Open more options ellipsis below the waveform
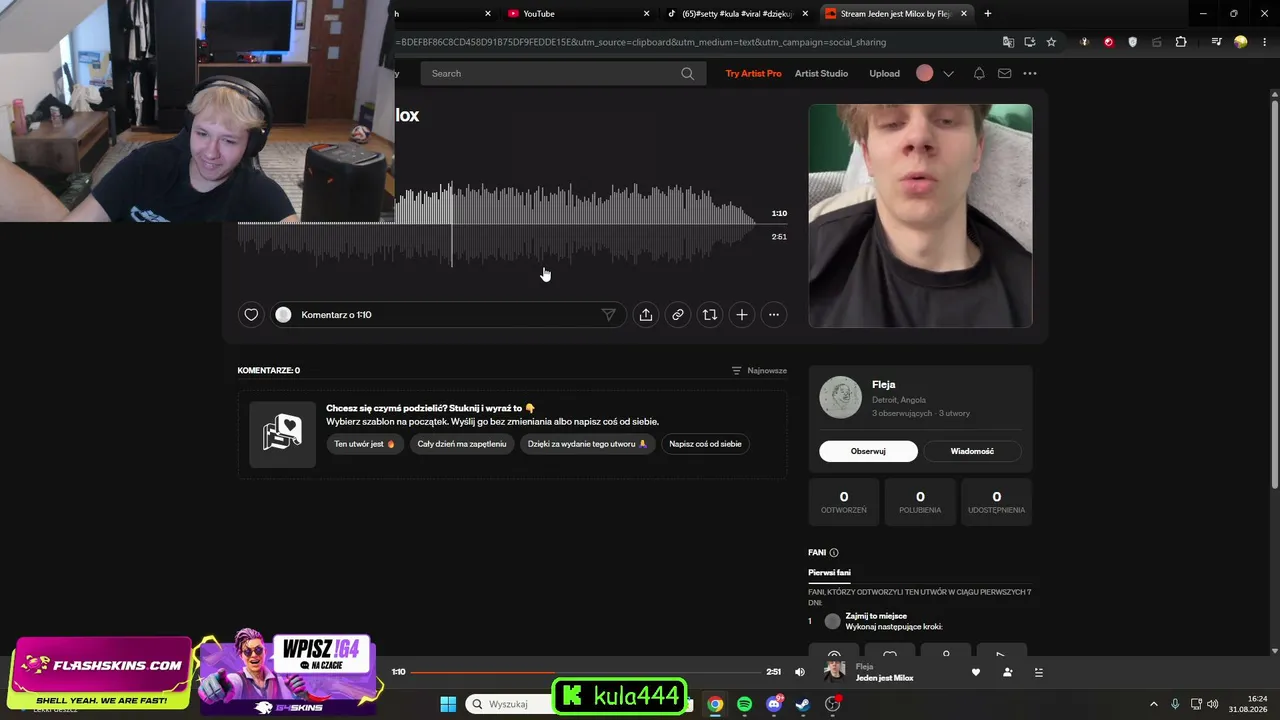1280x720 pixels. click(774, 315)
